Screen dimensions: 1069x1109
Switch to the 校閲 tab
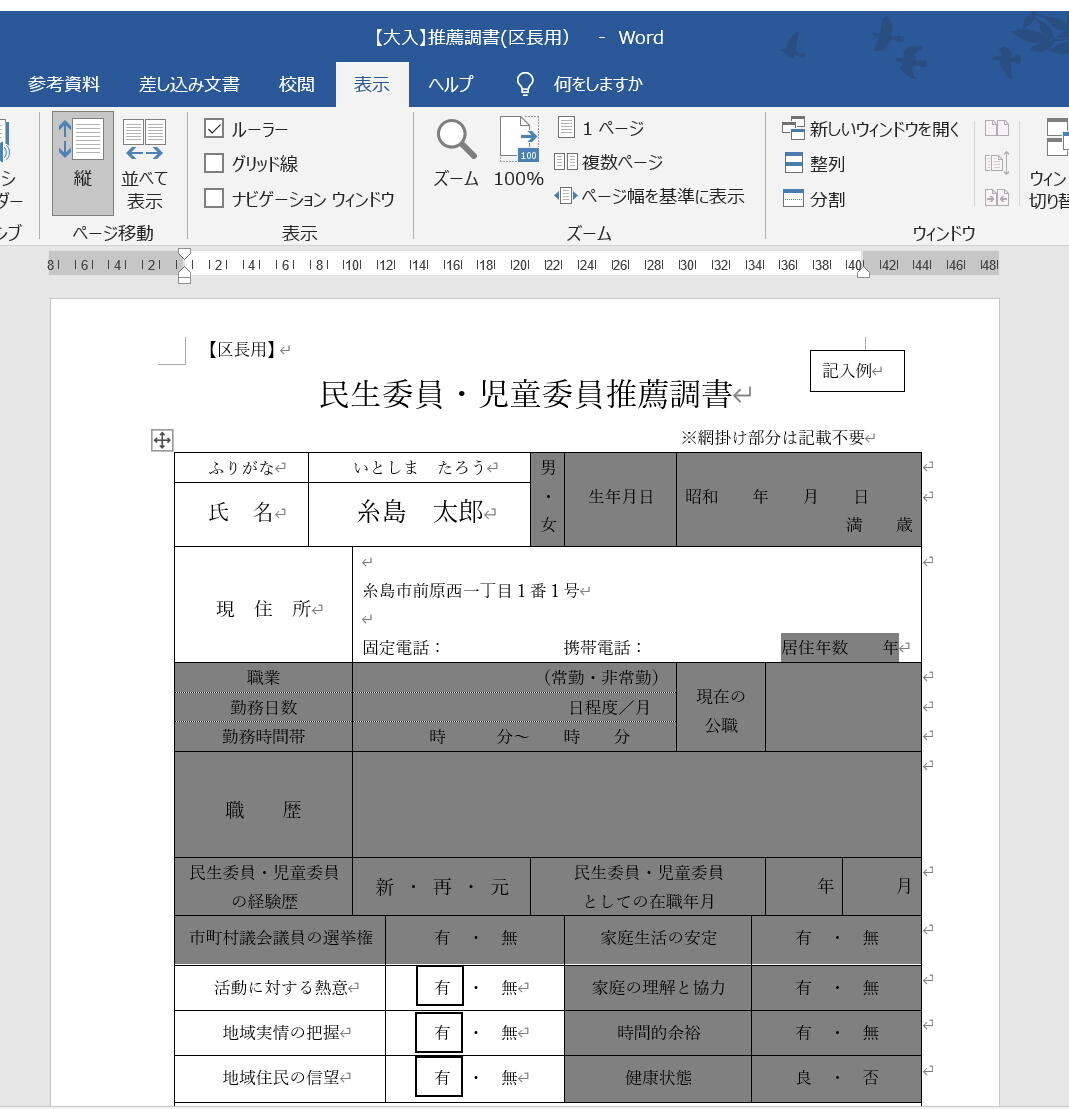[296, 83]
